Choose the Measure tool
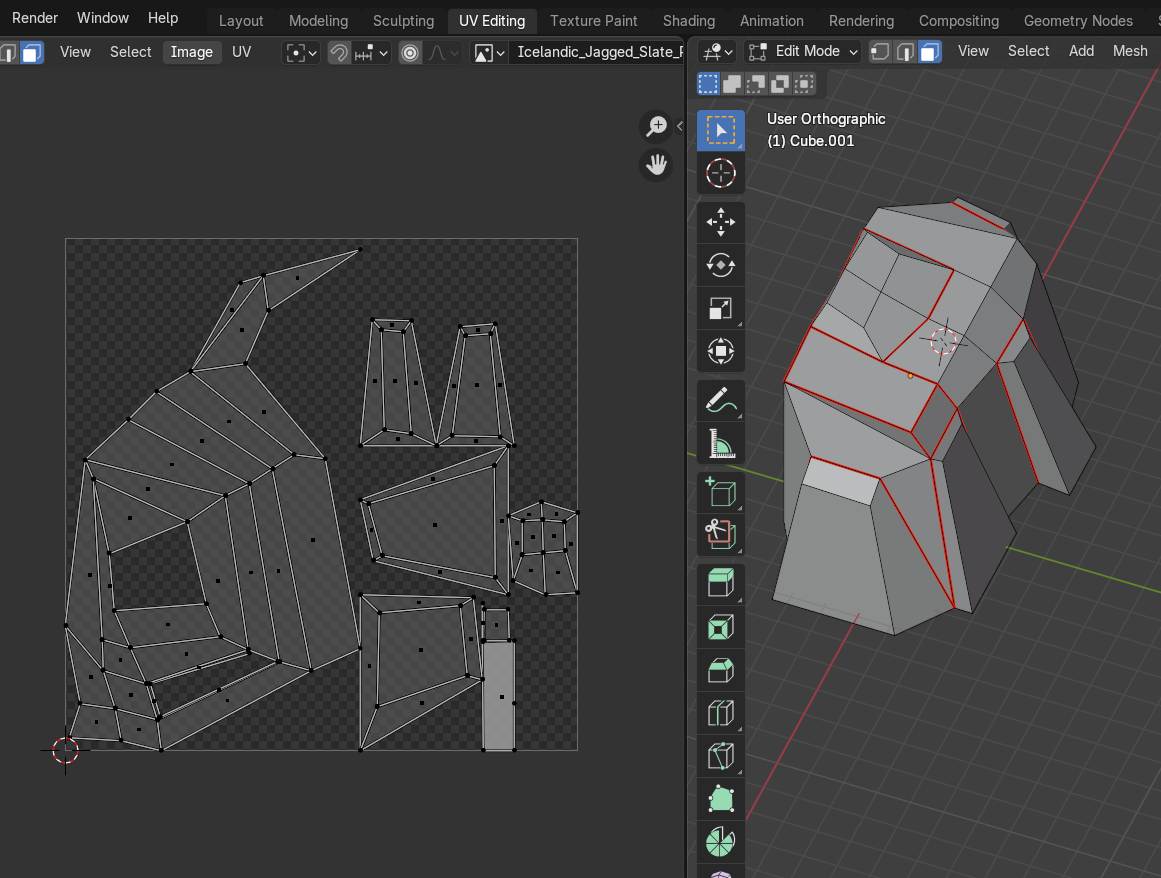This screenshot has height=878, width=1161. pyautogui.click(x=720, y=443)
